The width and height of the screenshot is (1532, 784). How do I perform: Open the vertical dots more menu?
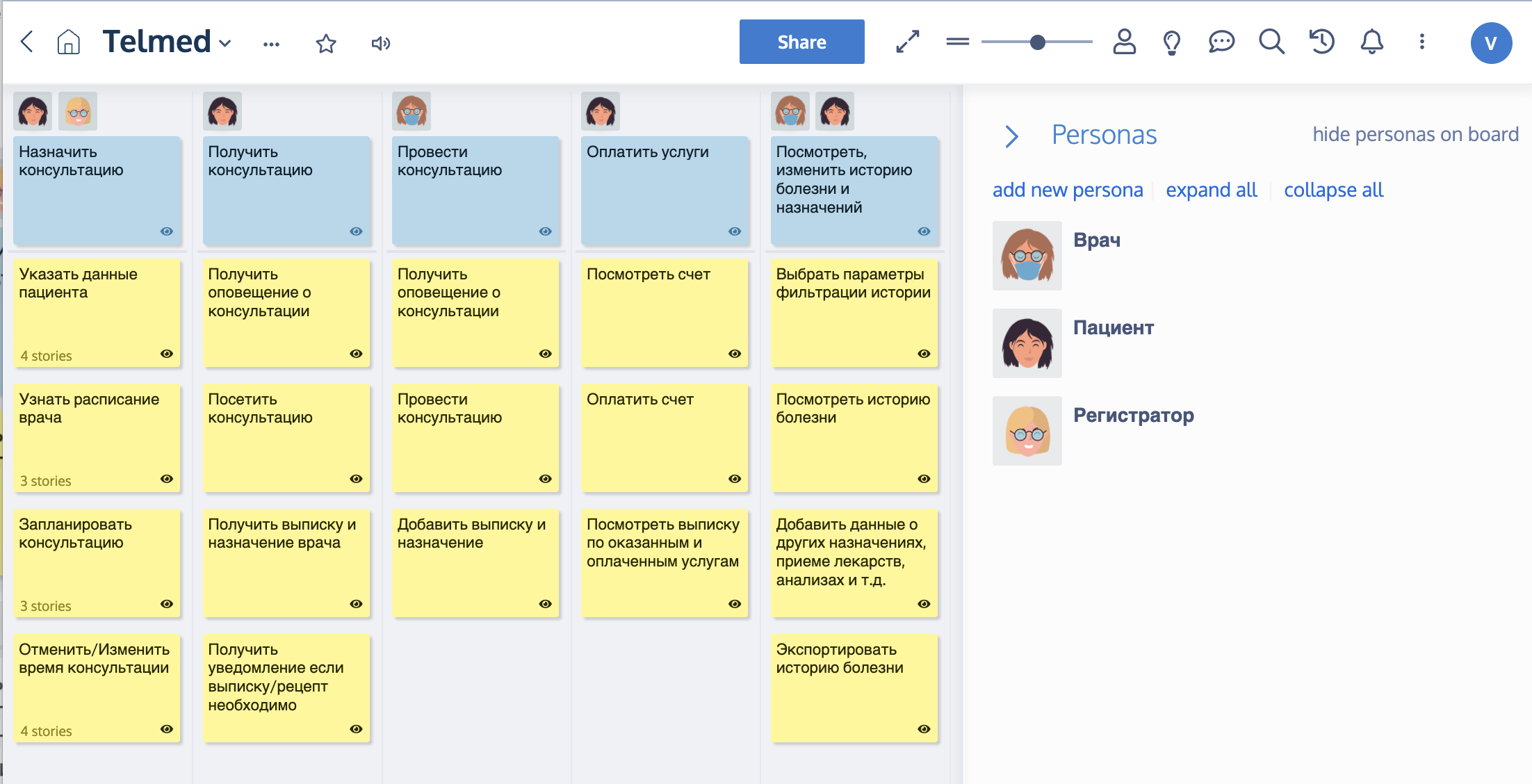(1422, 42)
